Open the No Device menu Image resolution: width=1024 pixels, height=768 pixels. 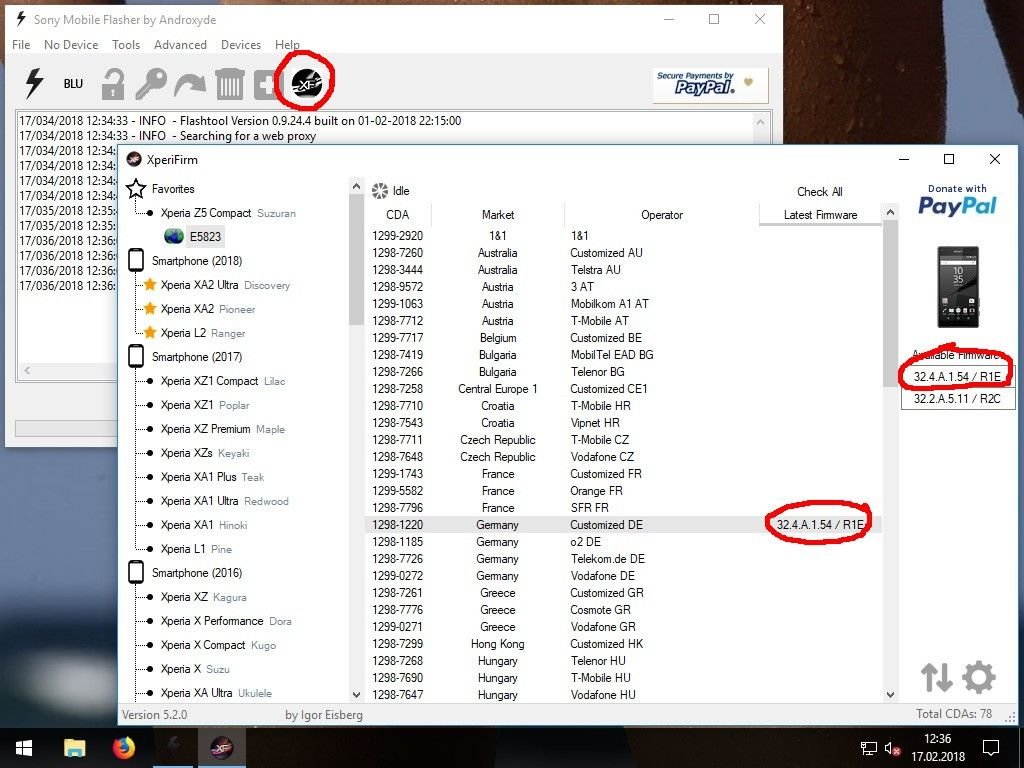click(71, 44)
